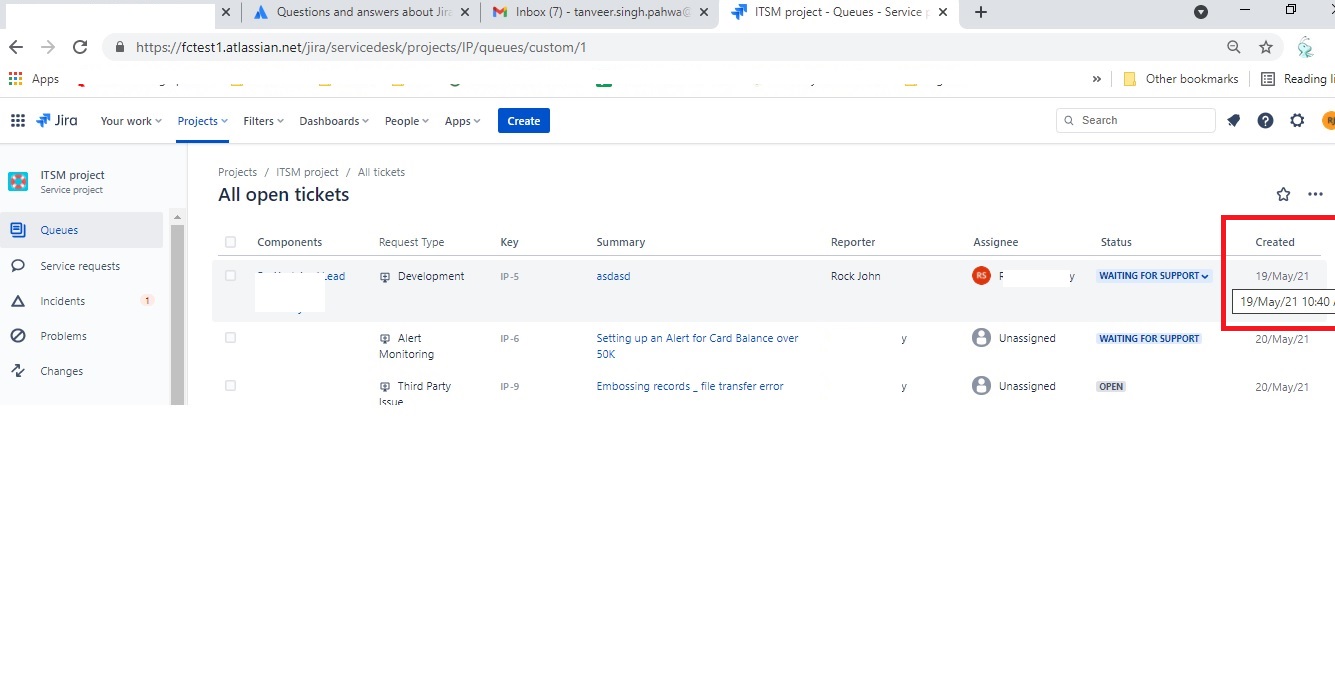Open the Jira help icon
The width and height of the screenshot is (1335, 698).
coord(1265,121)
